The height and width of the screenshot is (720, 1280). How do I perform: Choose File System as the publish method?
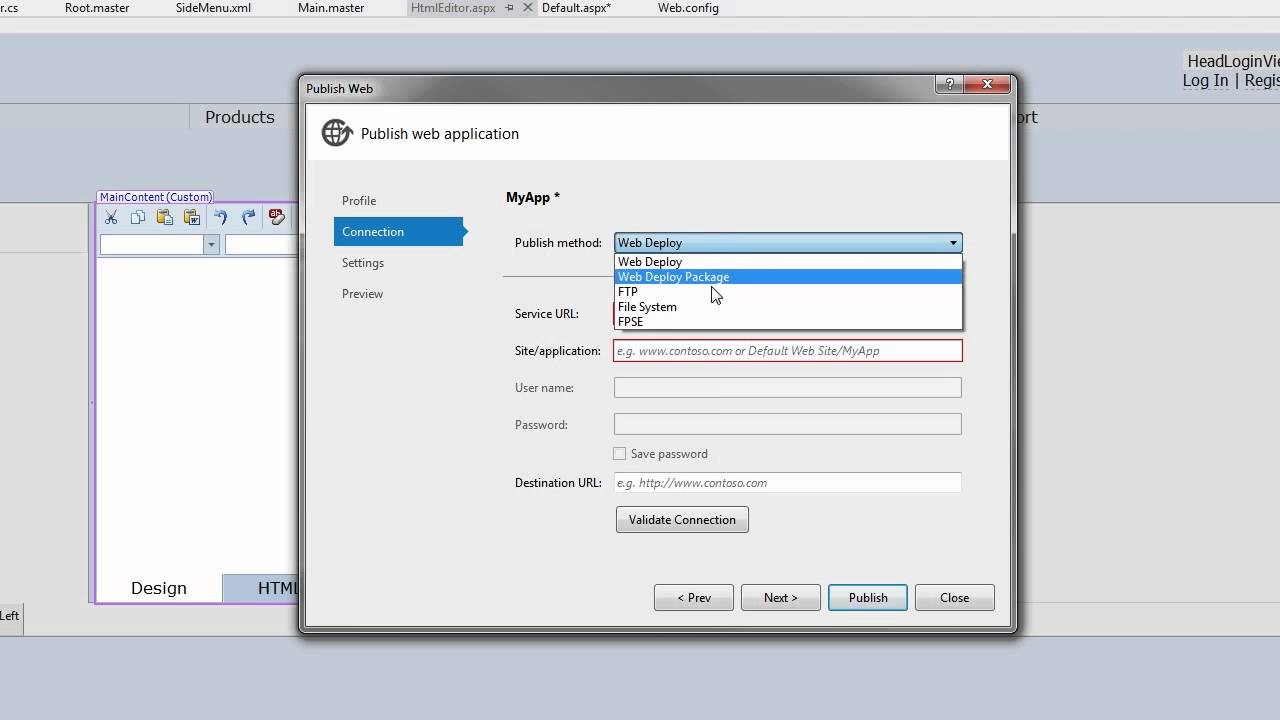pyautogui.click(x=788, y=307)
